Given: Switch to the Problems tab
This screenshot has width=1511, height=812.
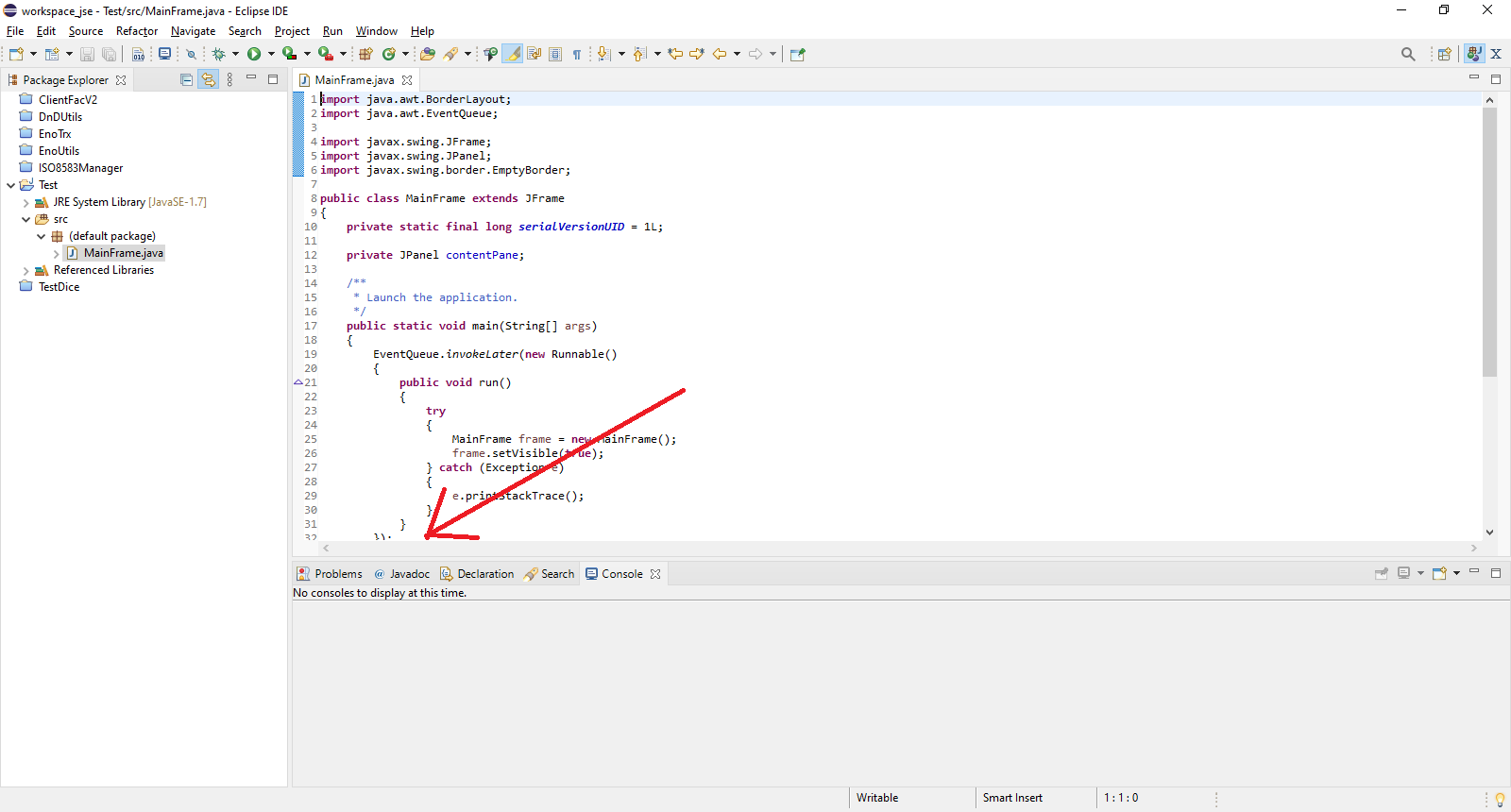Looking at the screenshot, I should coord(330,573).
